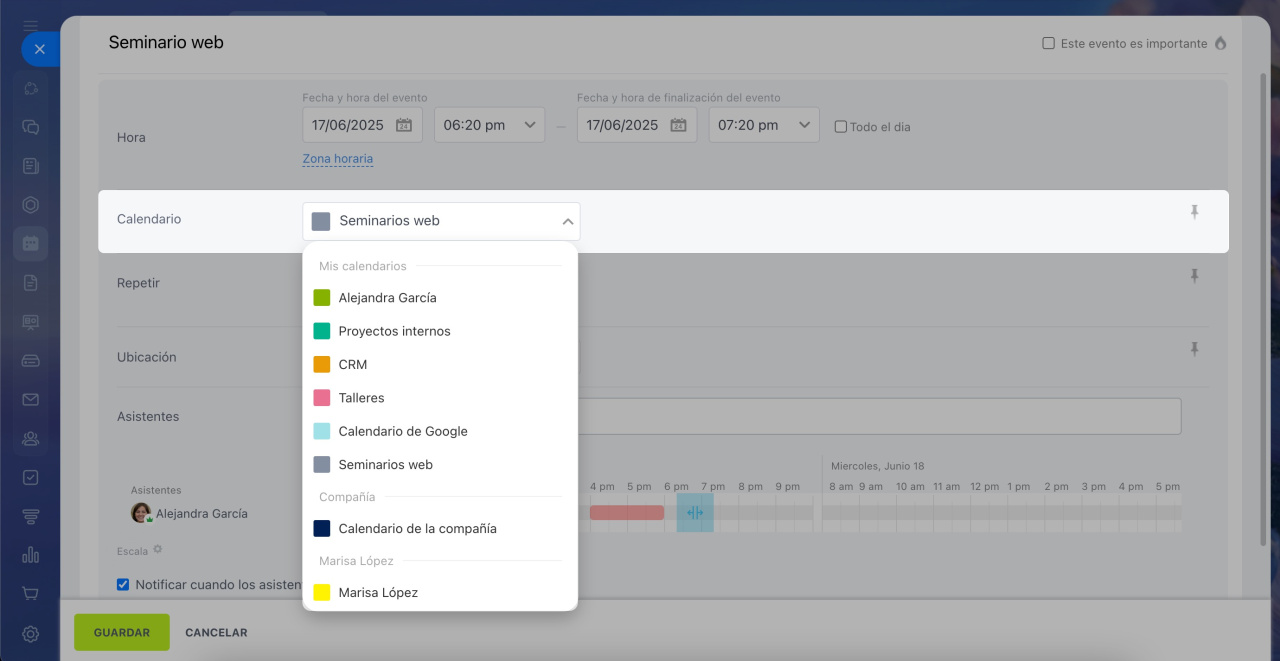Open the end date calendar picker icon

pos(678,125)
